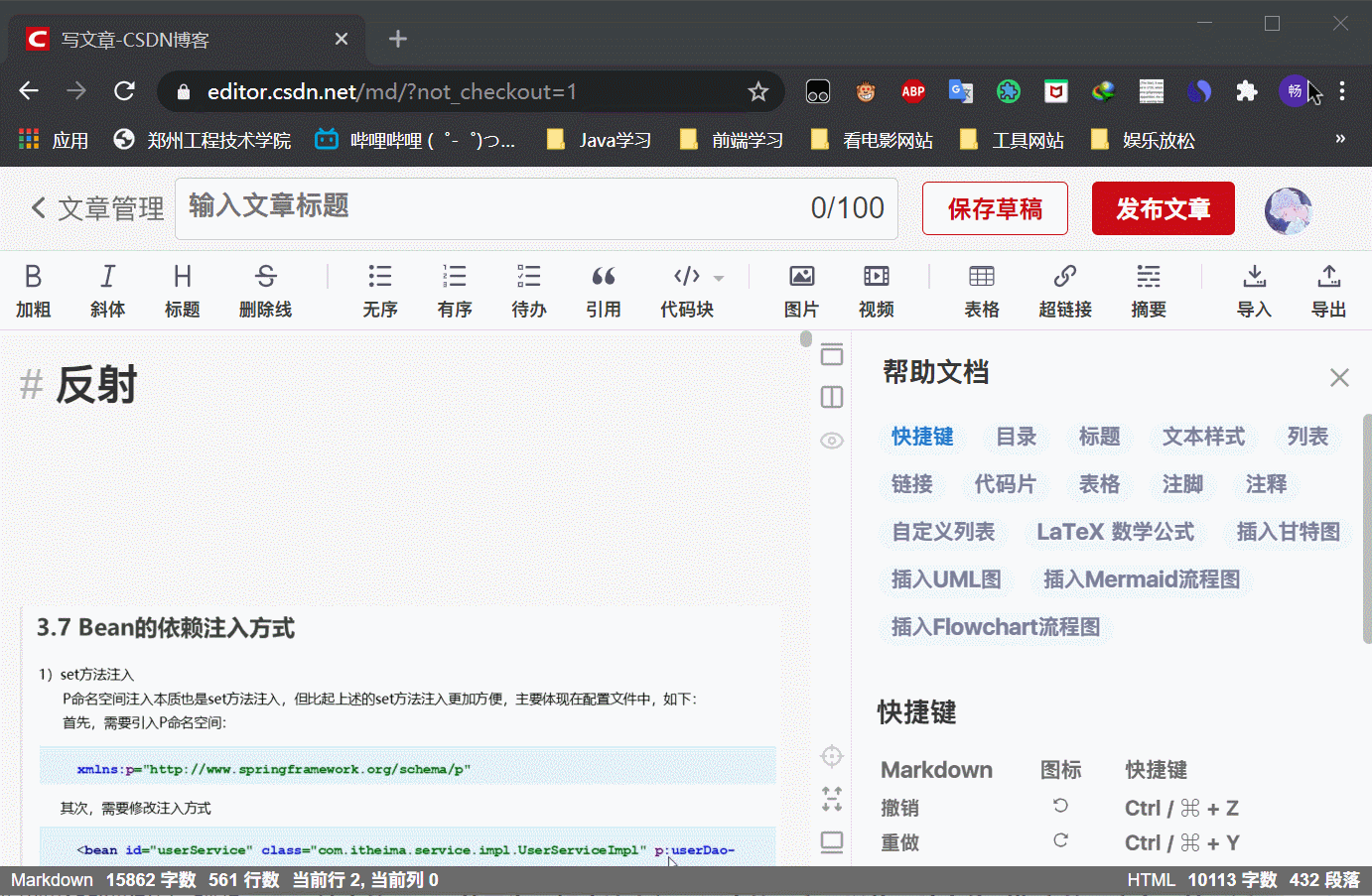Focus the 输入文章标题 title field
The image size is (1372, 896).
[x=536, y=208]
